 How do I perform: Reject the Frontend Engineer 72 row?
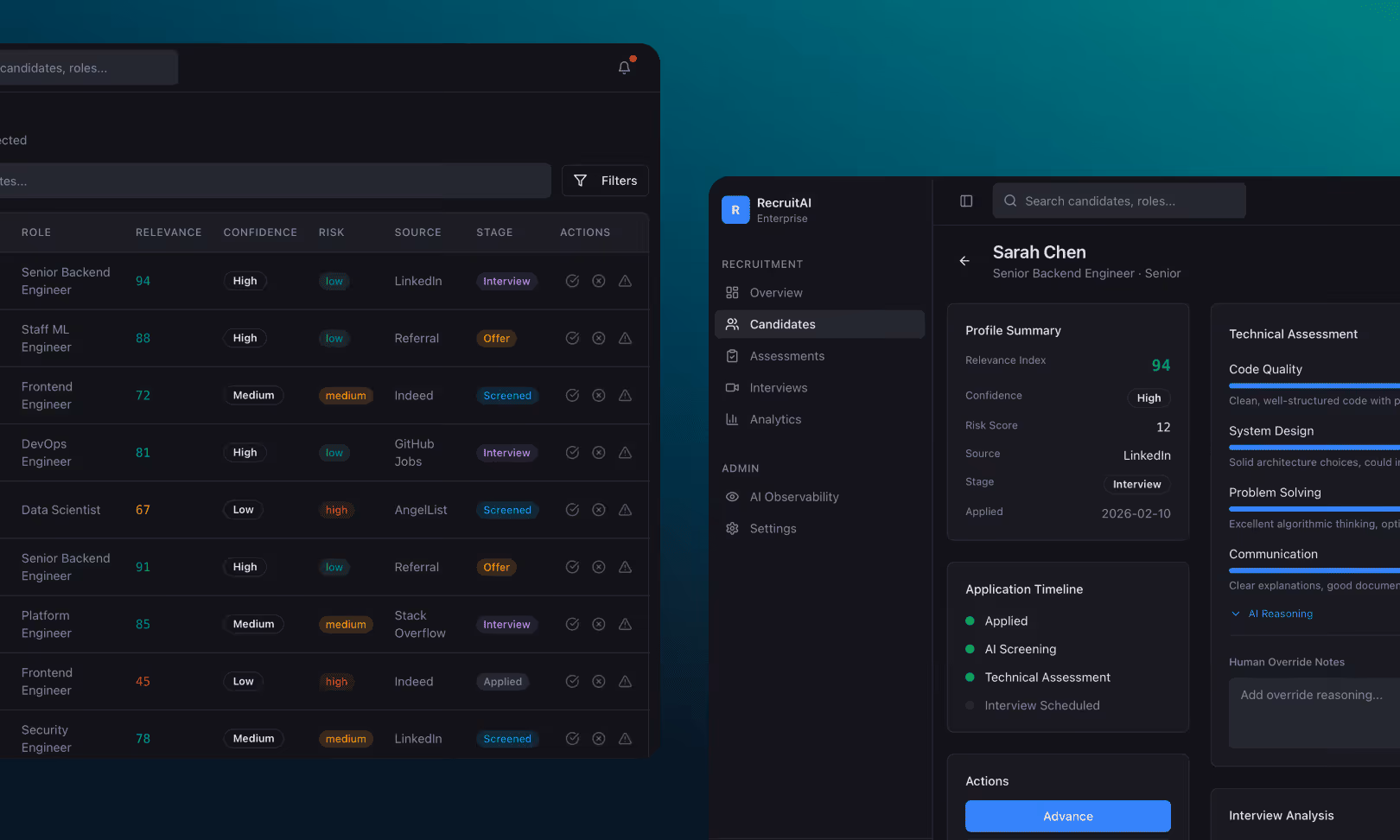tap(598, 395)
